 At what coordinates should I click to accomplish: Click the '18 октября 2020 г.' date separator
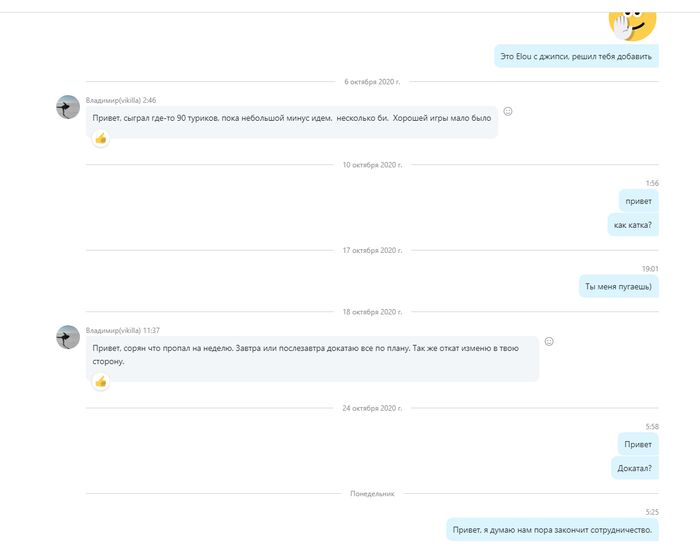(372, 312)
